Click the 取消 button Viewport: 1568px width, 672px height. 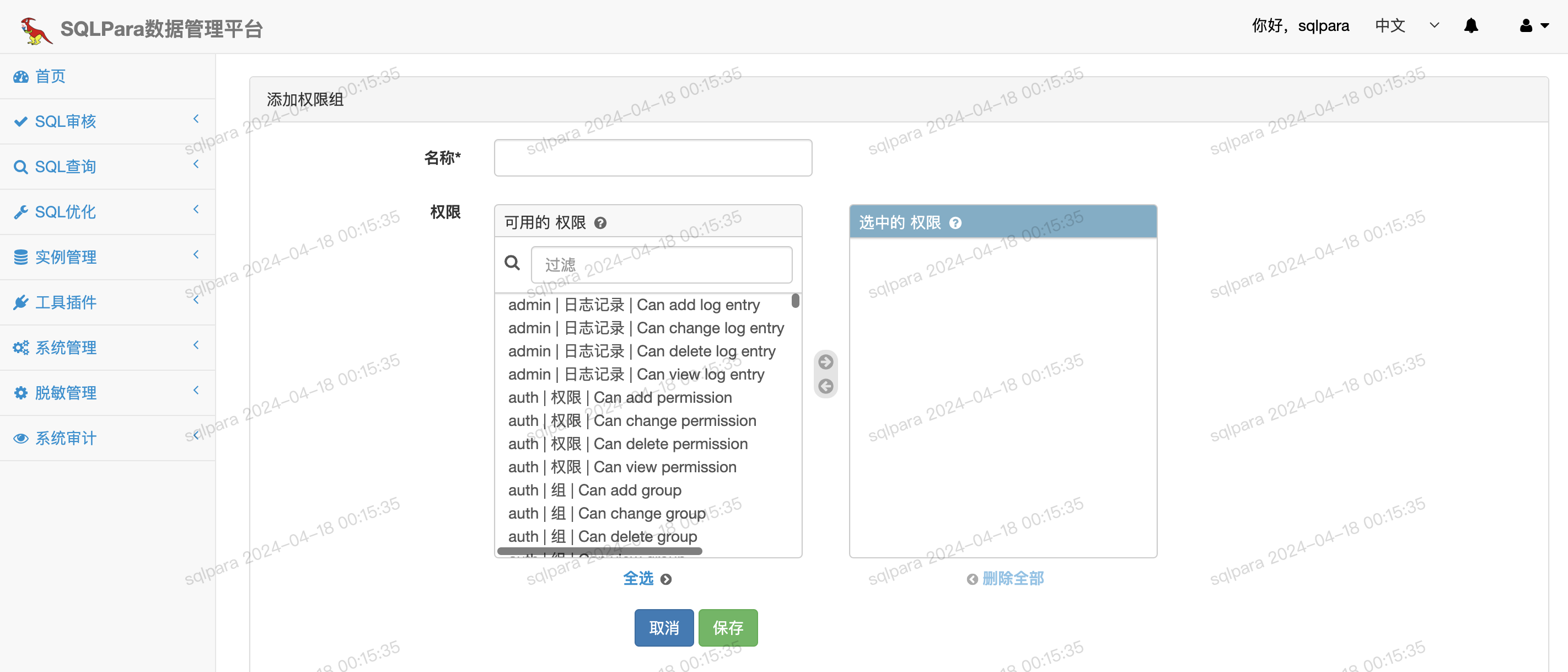[x=663, y=627]
